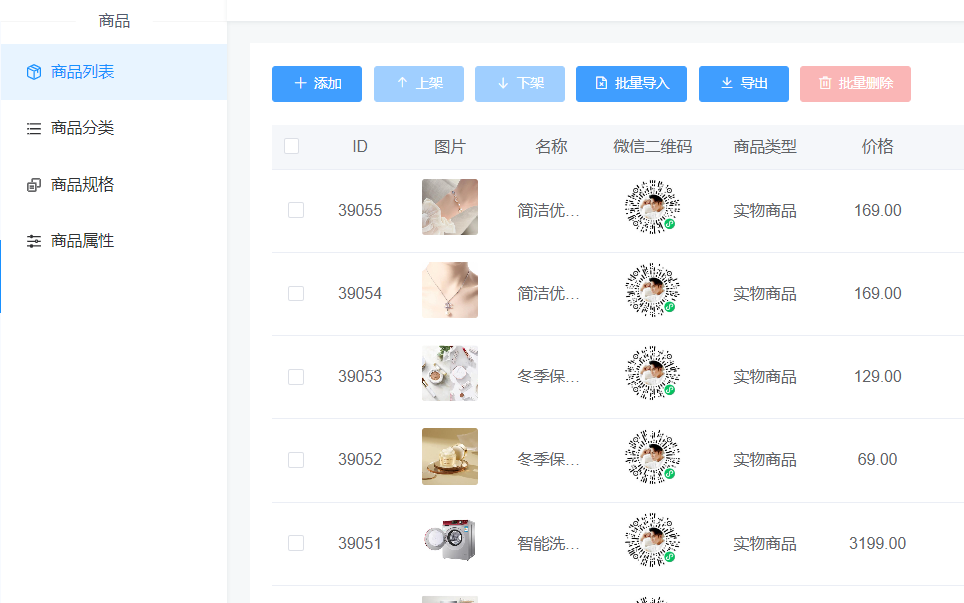Toggle the select-all header checkbox

[x=291, y=146]
